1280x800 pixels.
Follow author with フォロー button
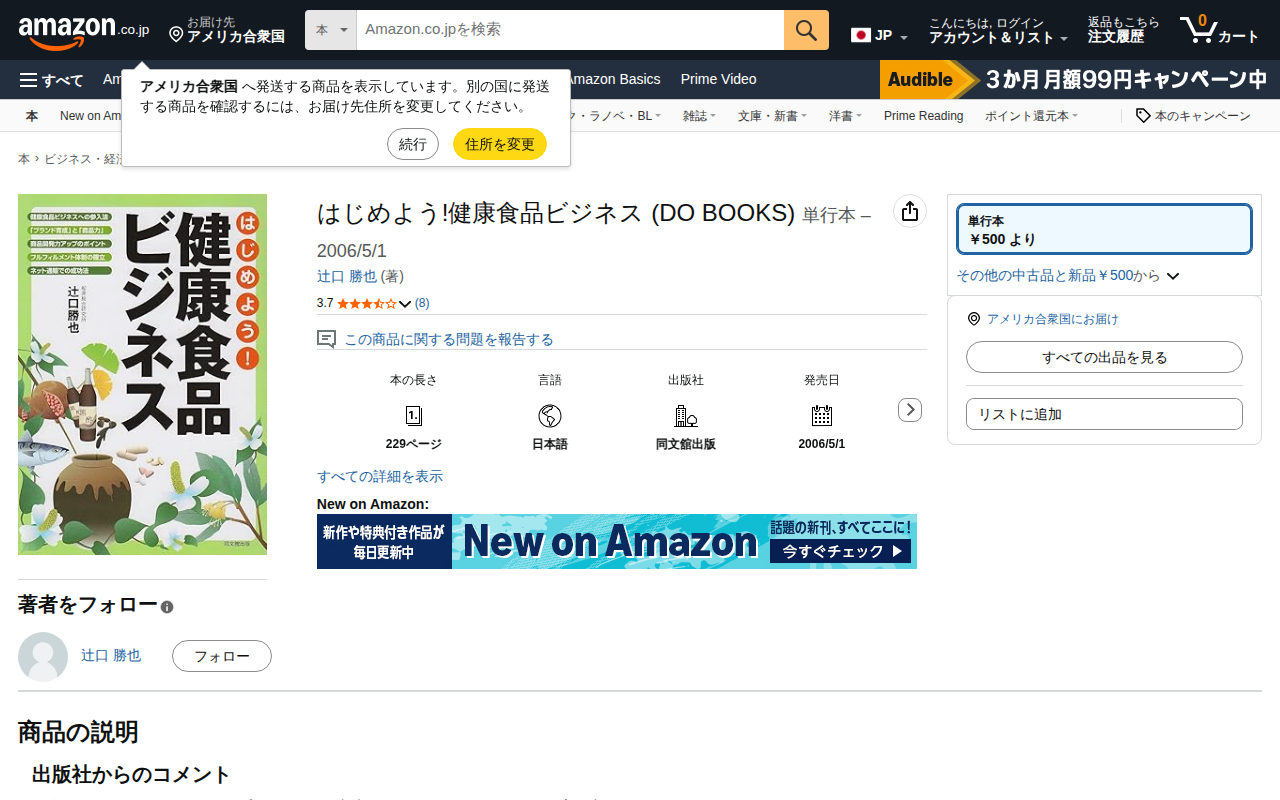click(222, 656)
